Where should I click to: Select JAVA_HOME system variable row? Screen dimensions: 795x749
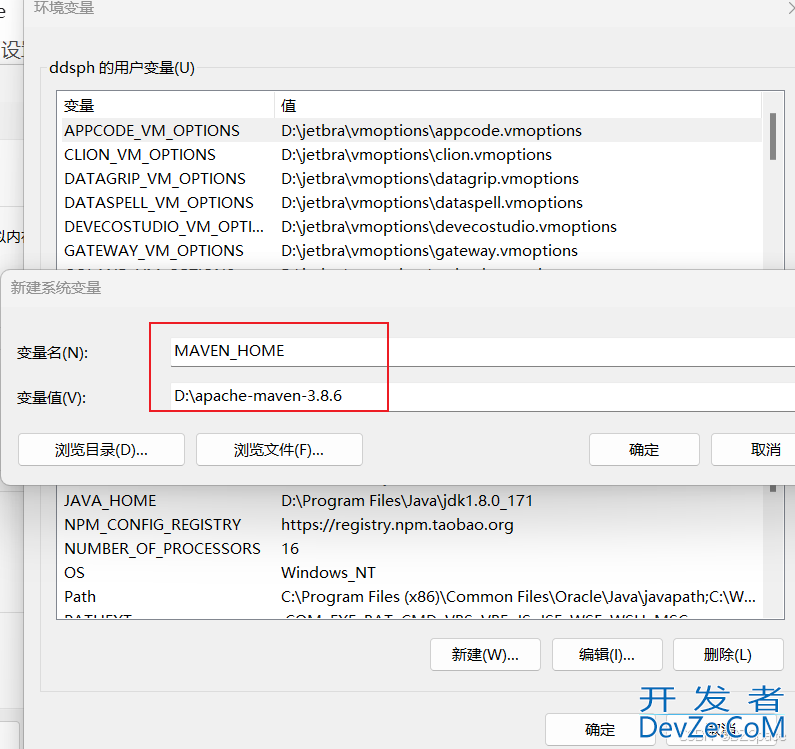coord(411,501)
